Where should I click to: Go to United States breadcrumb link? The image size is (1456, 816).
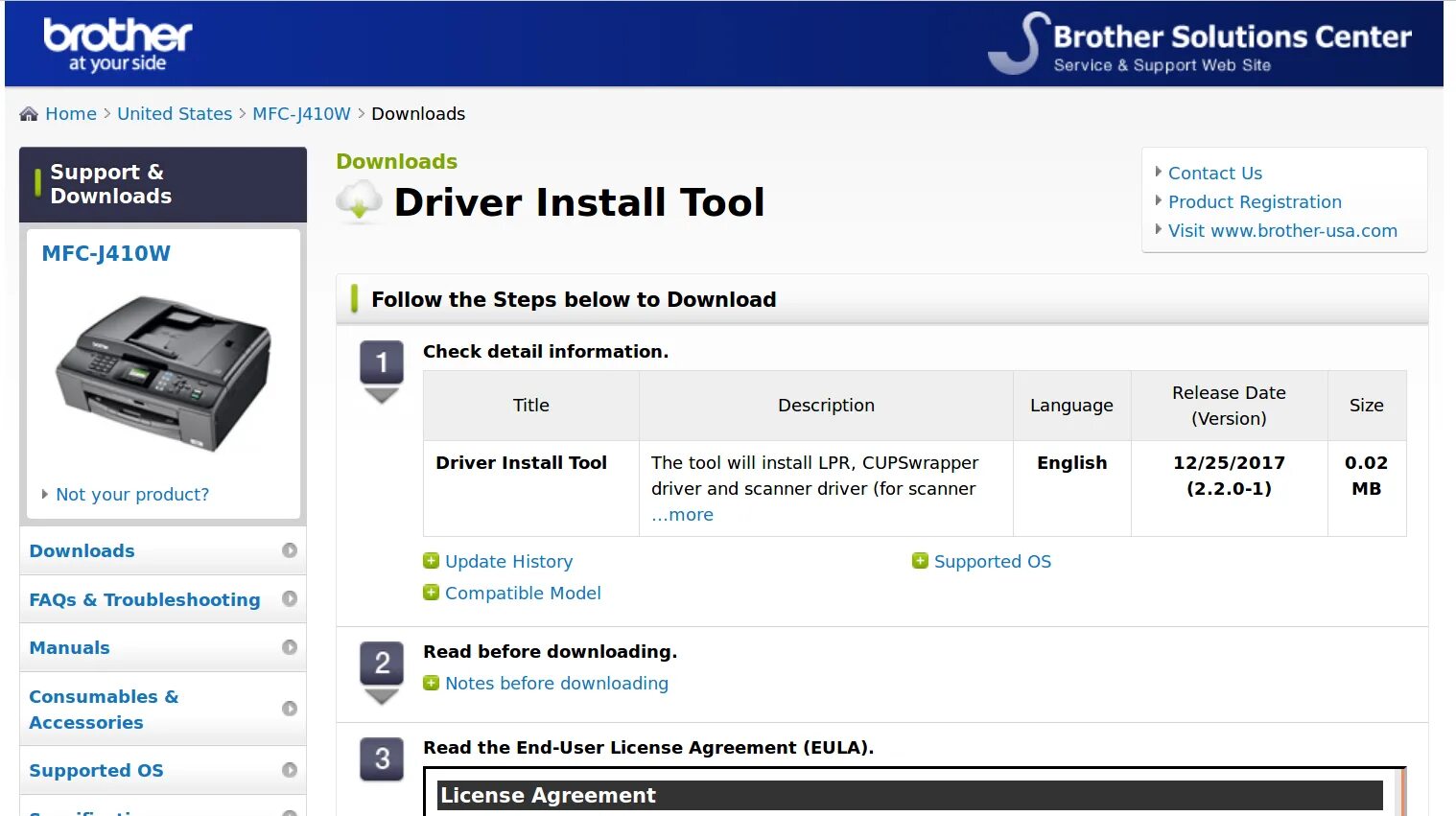[175, 114]
